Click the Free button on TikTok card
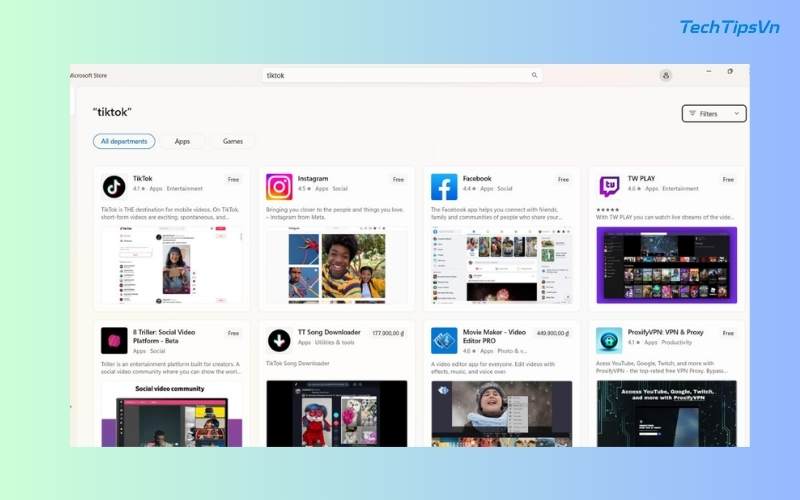 [x=233, y=180]
